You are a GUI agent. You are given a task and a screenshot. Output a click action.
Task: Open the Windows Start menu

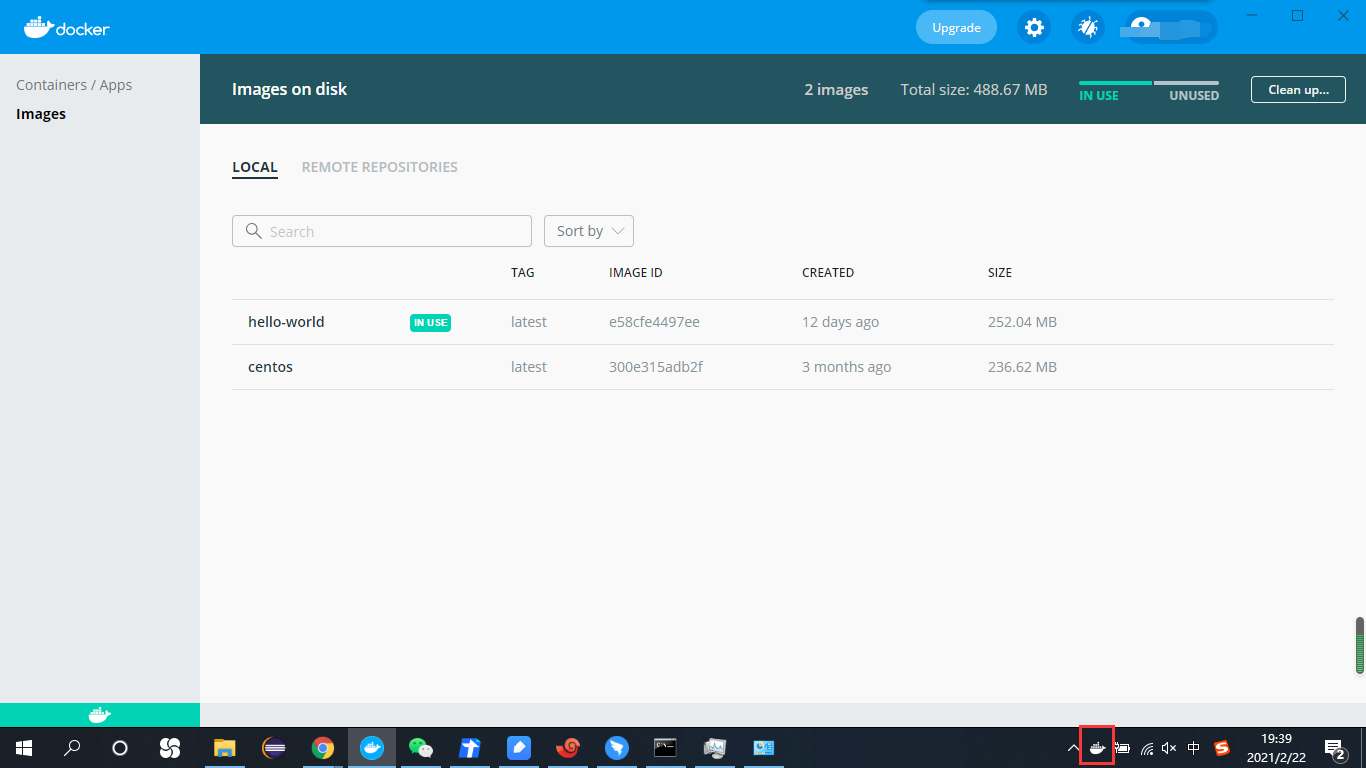[x=24, y=748]
